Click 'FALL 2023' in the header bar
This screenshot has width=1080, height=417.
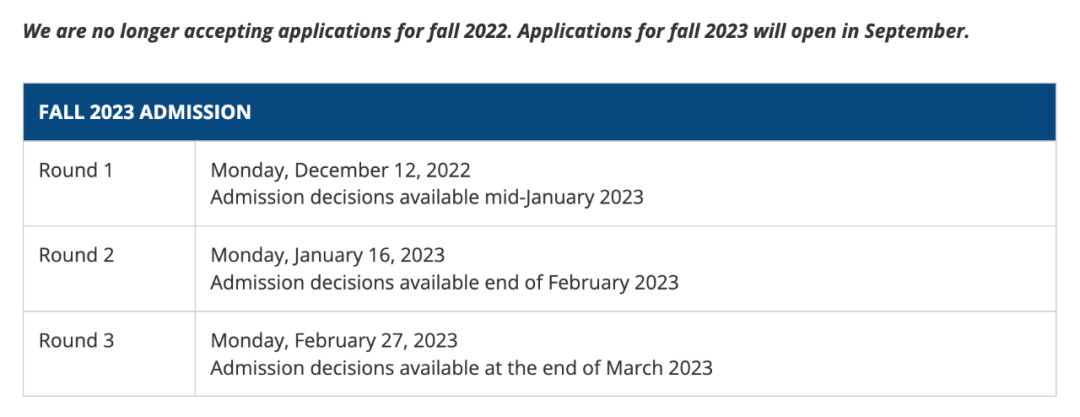(86, 112)
